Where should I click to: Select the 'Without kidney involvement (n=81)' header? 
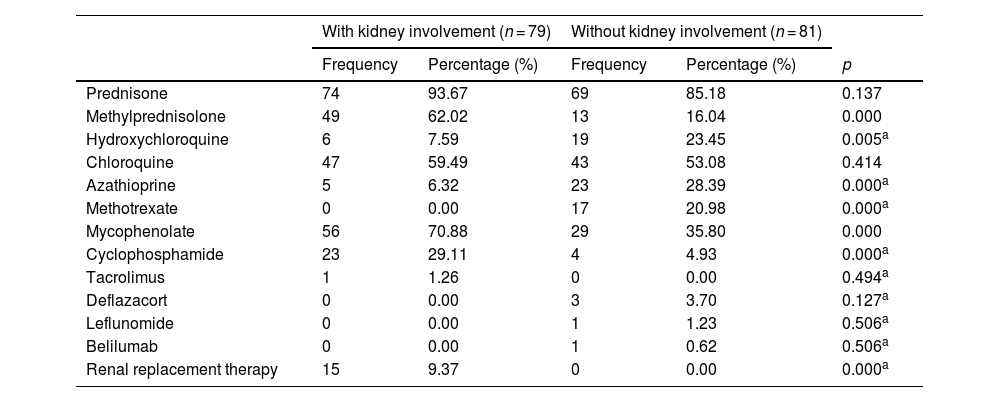[x=696, y=32]
